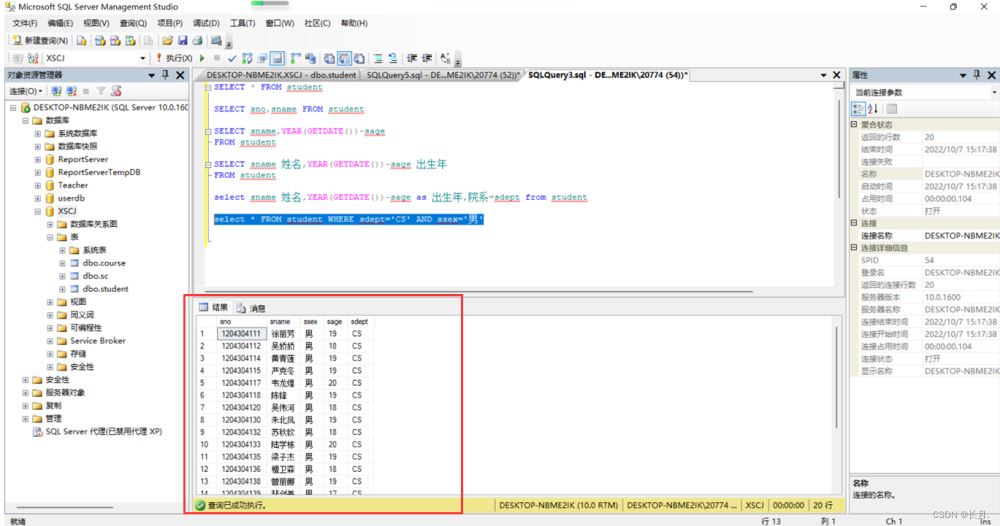Open the 当前连接参数 dropdown in properties panel
The height and width of the screenshot is (526, 1000).
[992, 92]
